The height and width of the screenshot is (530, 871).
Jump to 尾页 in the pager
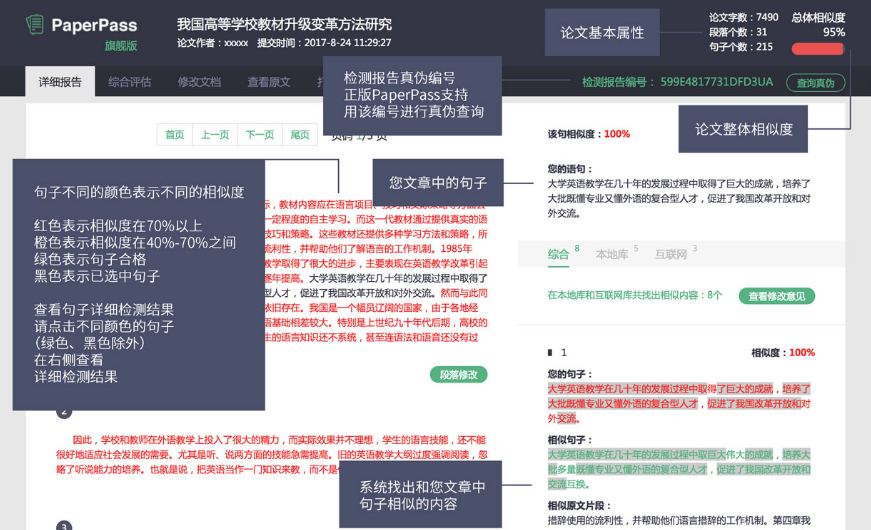[x=300, y=134]
